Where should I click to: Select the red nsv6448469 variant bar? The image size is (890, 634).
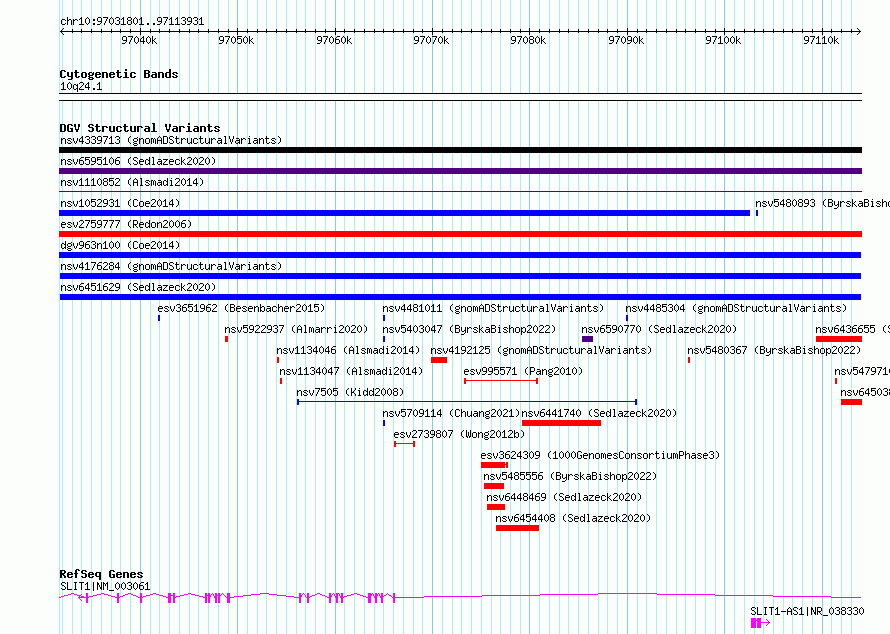click(x=496, y=507)
